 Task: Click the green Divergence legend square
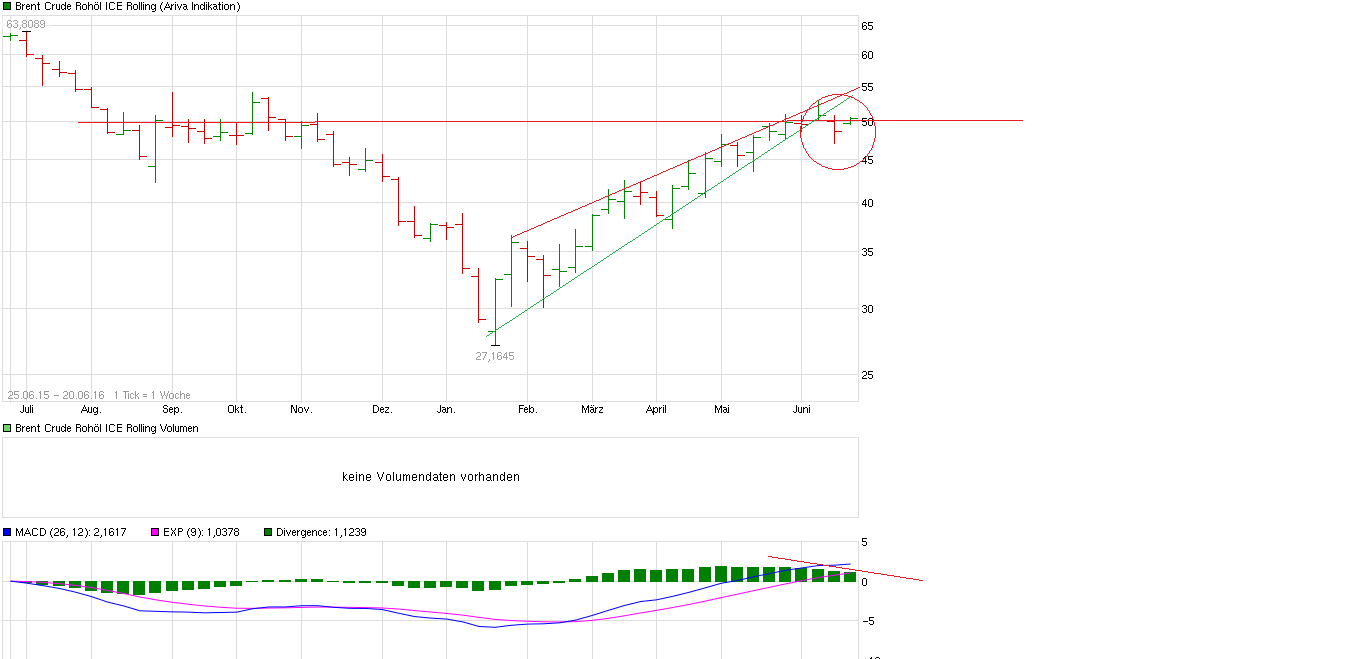pyautogui.click(x=268, y=532)
